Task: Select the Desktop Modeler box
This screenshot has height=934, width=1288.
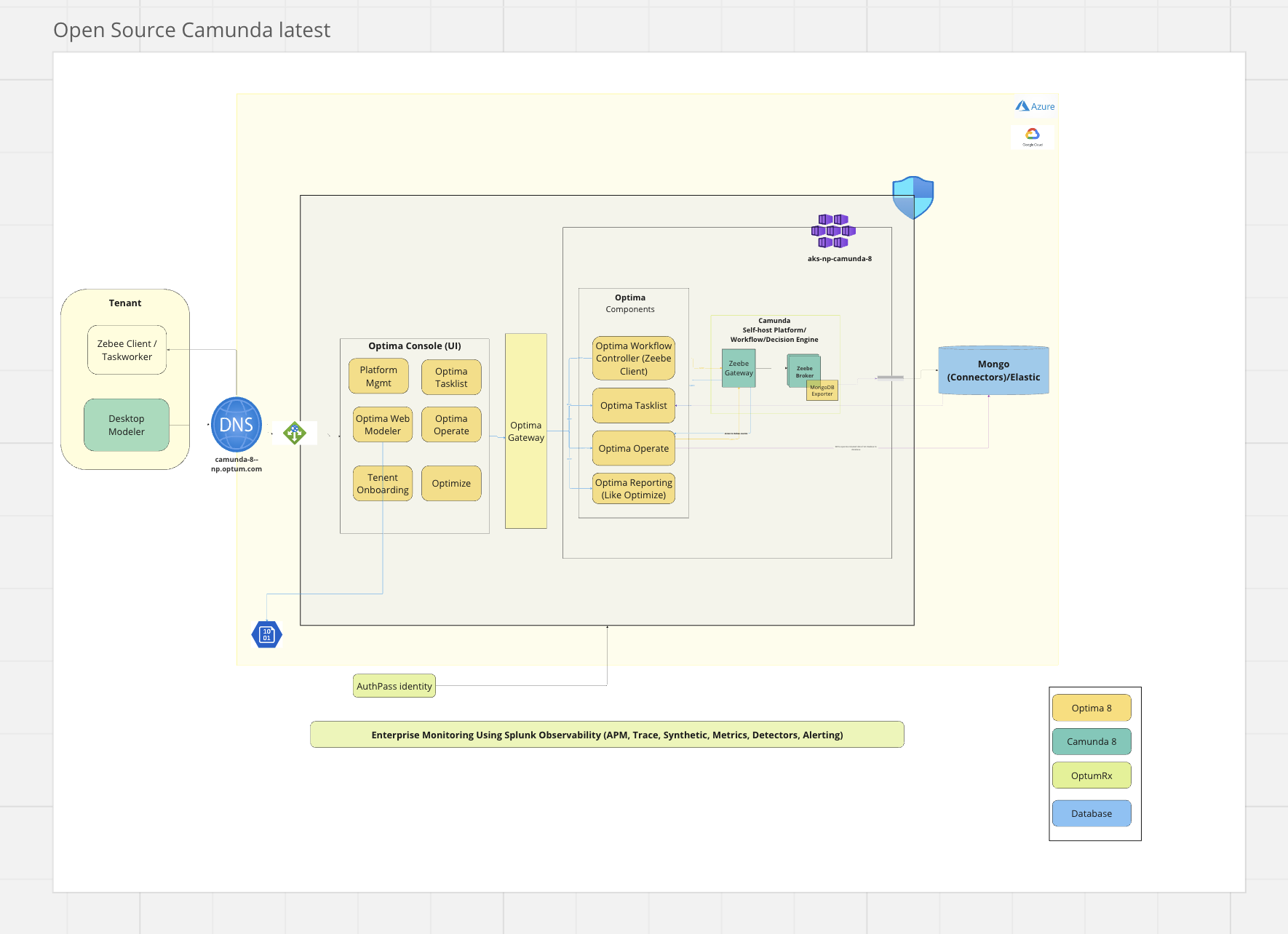Action: pos(127,425)
